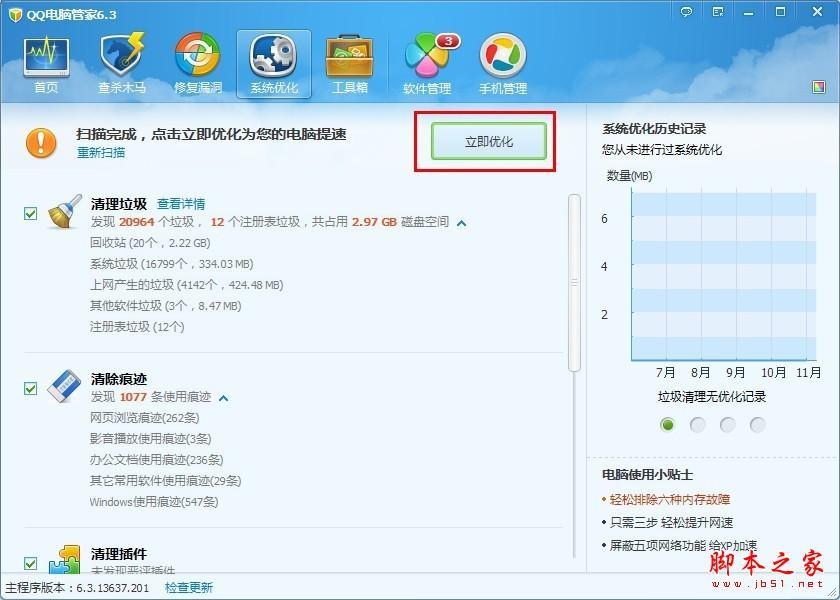840x600 pixels.
Task: Click the 重新扫描 rescan link
Action: [x=101, y=153]
